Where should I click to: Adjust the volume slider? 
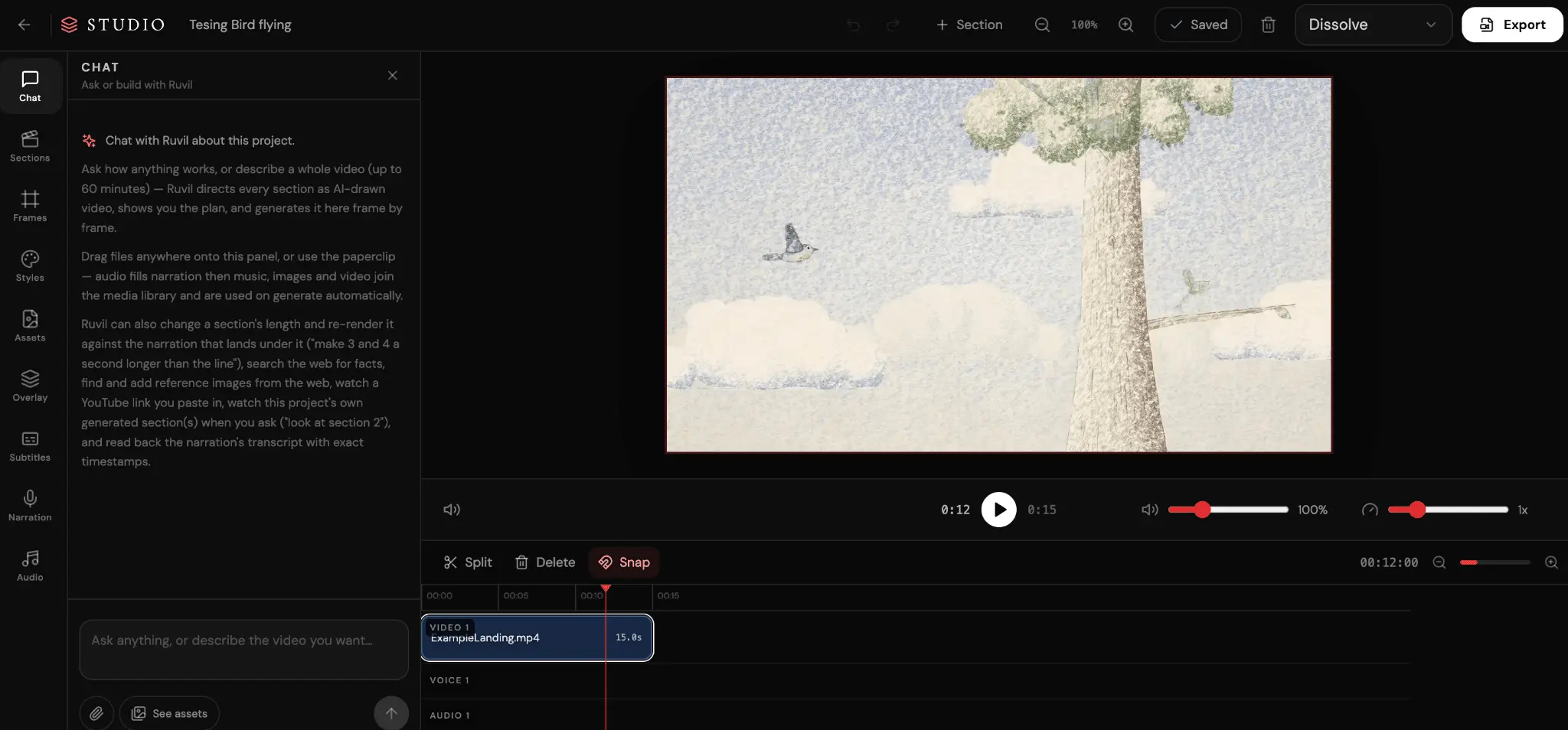click(x=1228, y=510)
